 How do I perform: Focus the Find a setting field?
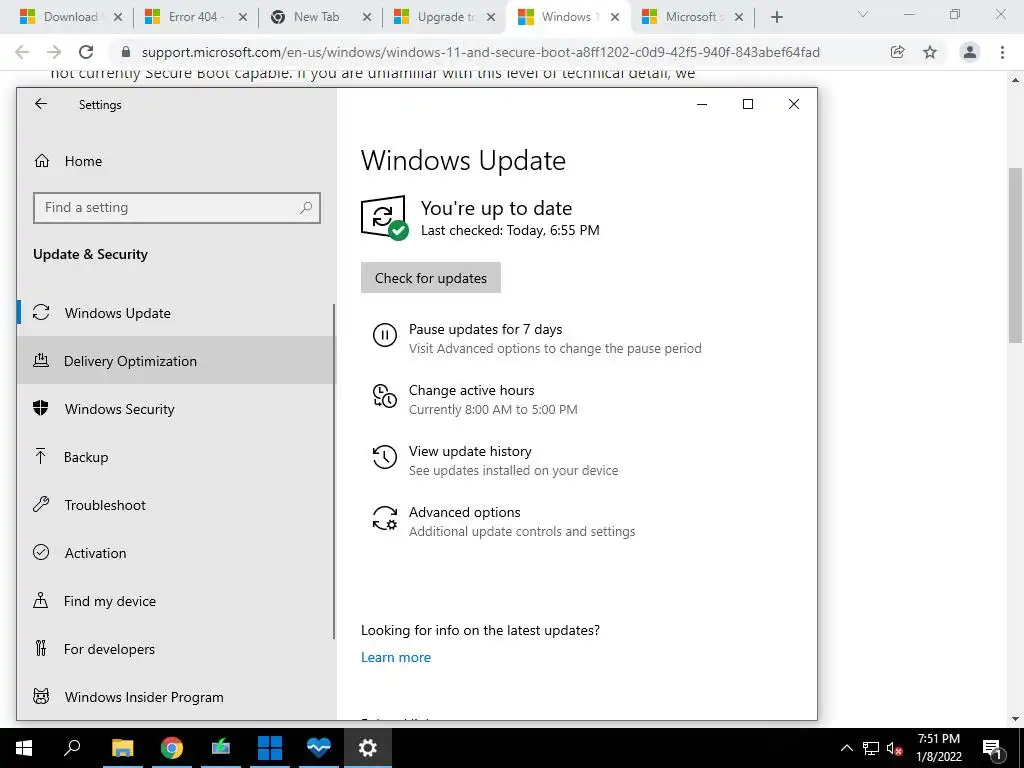click(176, 208)
